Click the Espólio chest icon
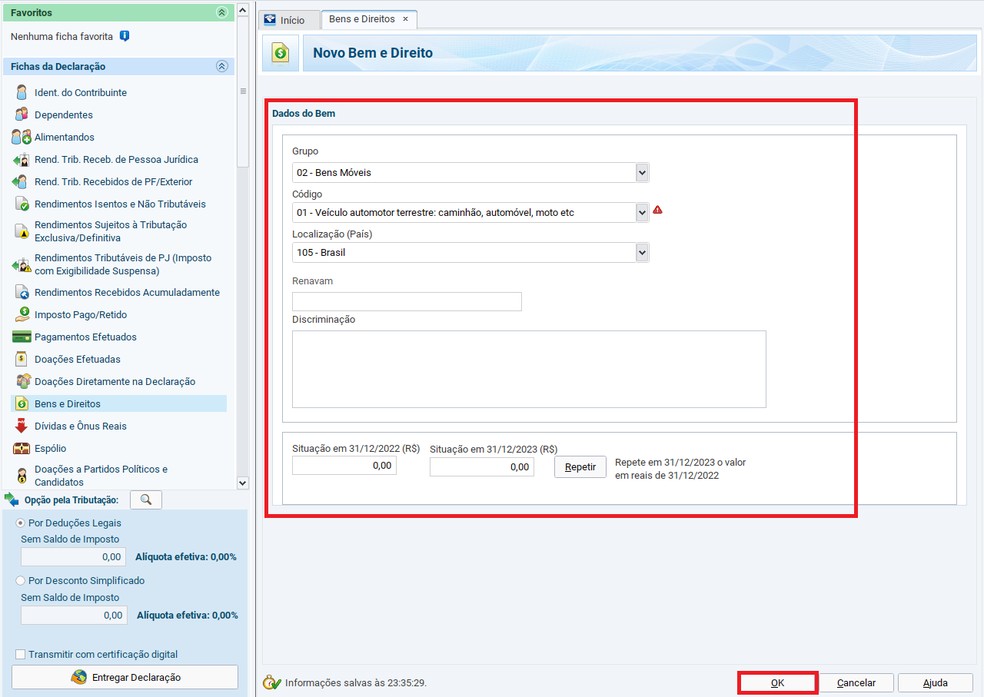 (x=21, y=448)
